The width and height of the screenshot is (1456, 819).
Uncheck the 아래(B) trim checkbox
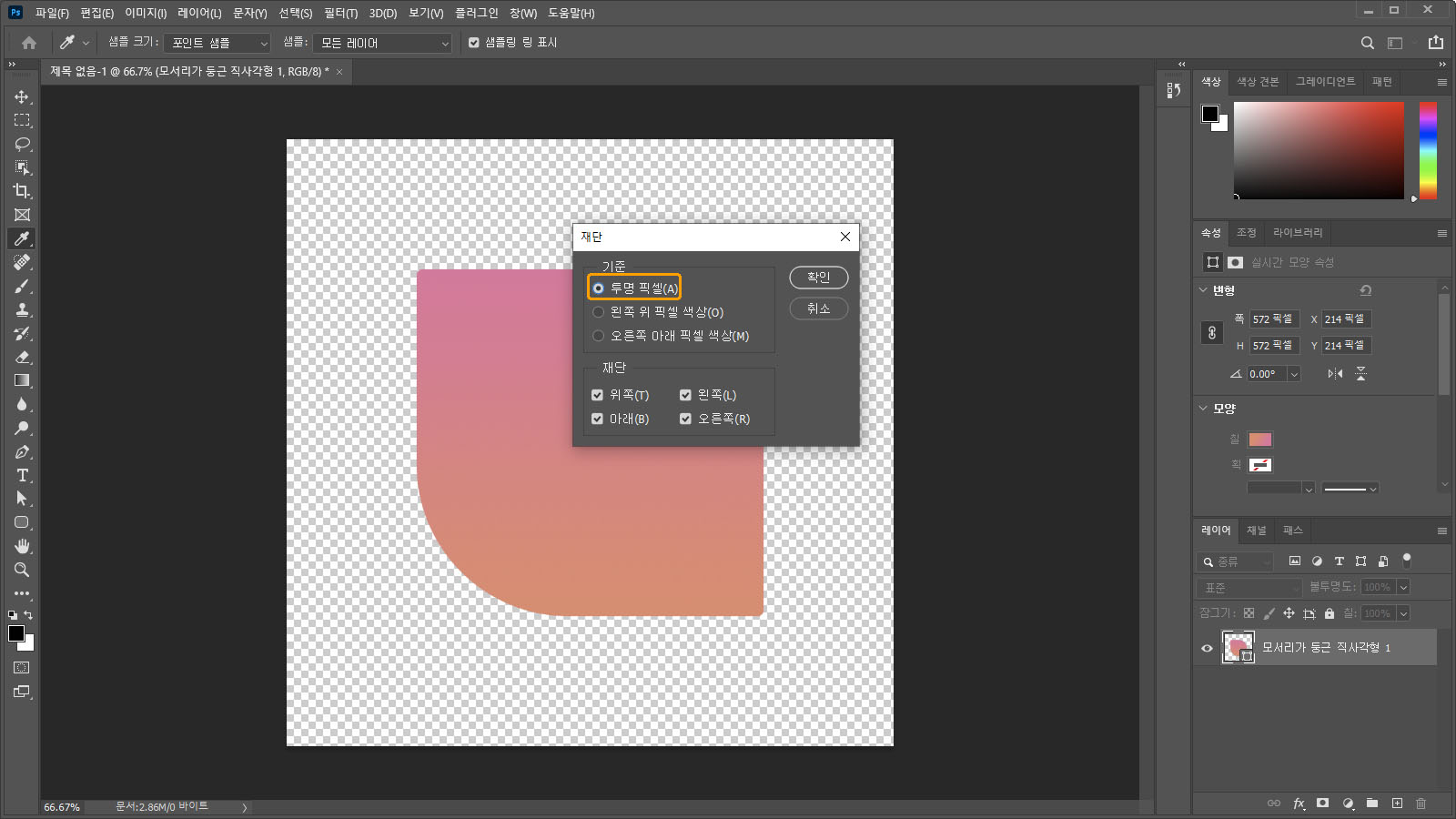click(597, 419)
